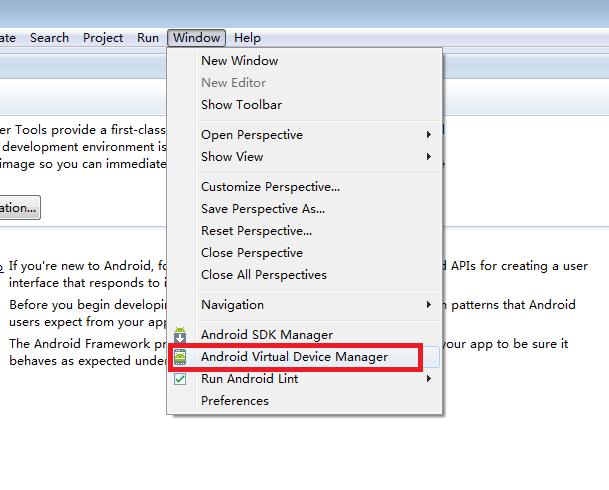Open the Help menu
Image resolution: width=609 pixels, height=490 pixels.
(x=247, y=38)
